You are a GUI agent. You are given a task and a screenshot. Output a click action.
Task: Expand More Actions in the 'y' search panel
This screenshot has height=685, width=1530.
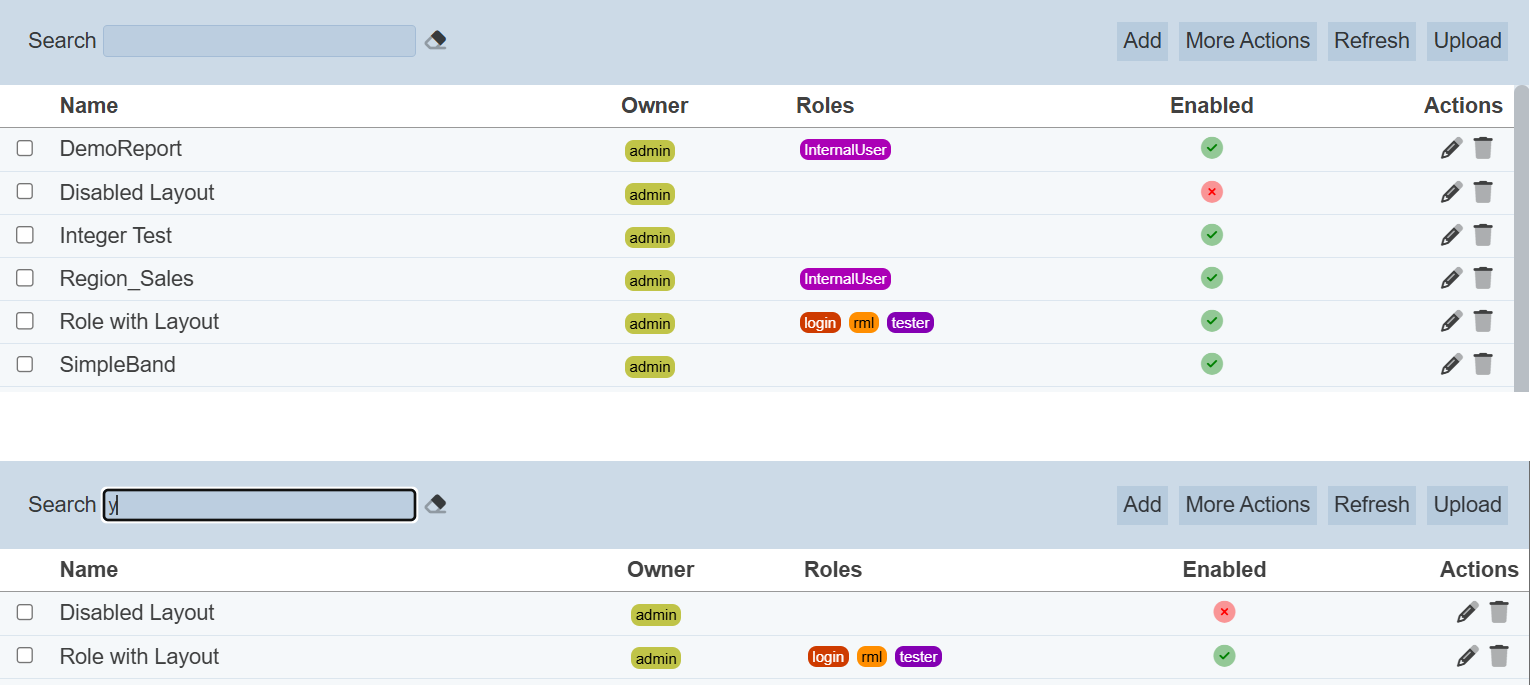1247,505
